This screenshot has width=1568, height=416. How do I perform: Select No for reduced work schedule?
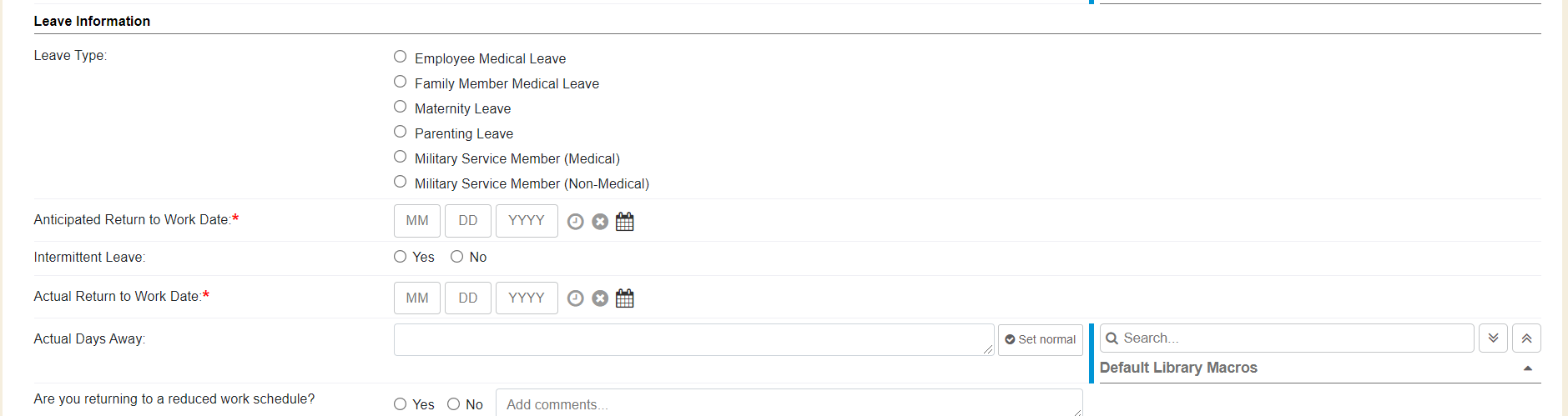click(x=454, y=404)
